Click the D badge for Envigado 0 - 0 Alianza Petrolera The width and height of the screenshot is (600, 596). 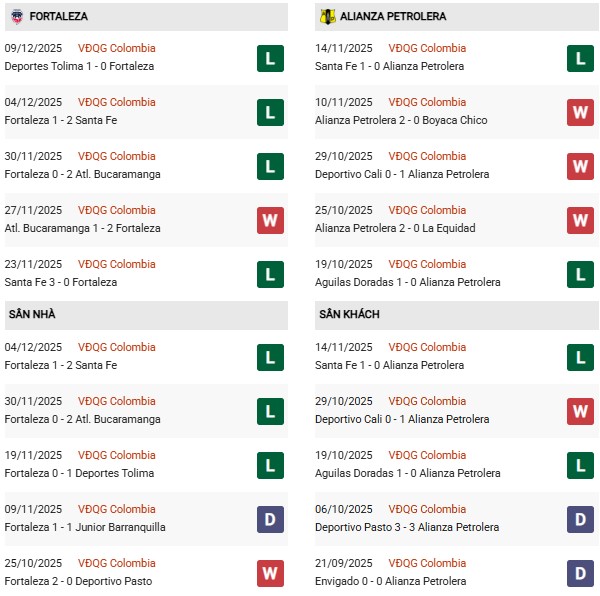point(580,573)
